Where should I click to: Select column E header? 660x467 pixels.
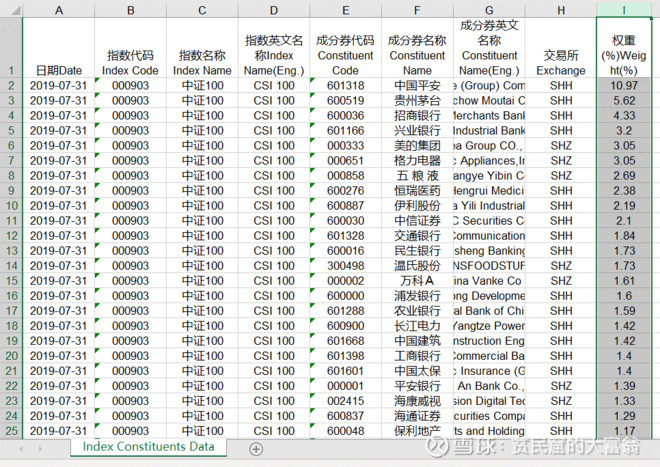pyautogui.click(x=346, y=10)
